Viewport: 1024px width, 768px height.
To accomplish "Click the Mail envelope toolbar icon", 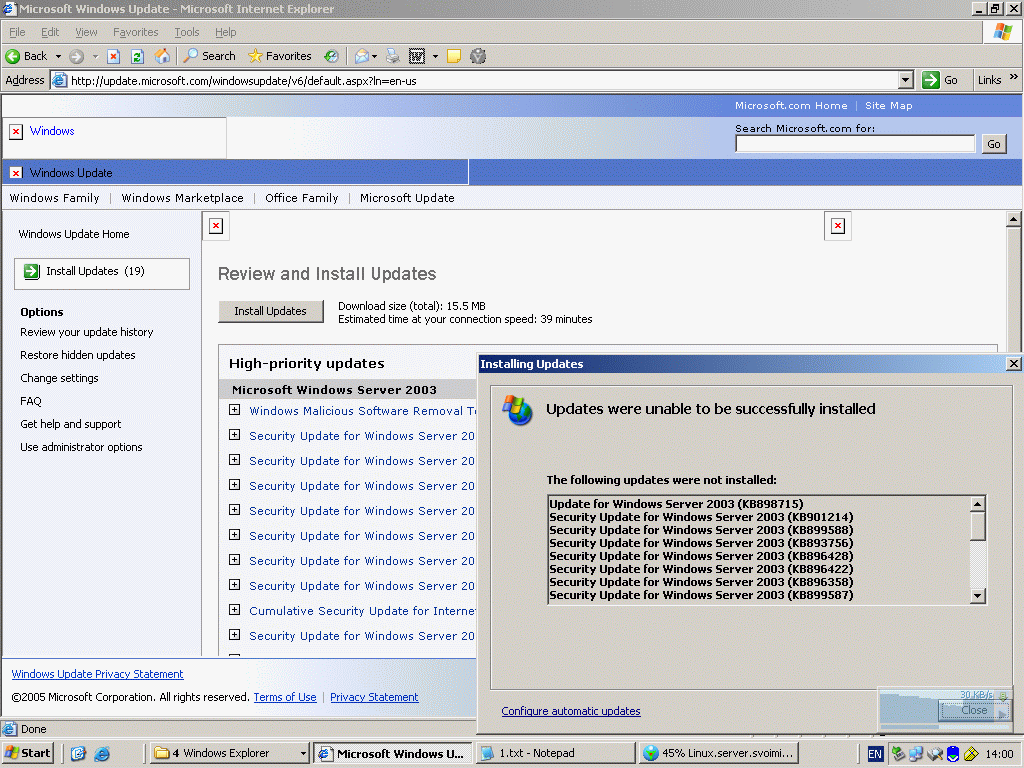I will tap(361, 56).
